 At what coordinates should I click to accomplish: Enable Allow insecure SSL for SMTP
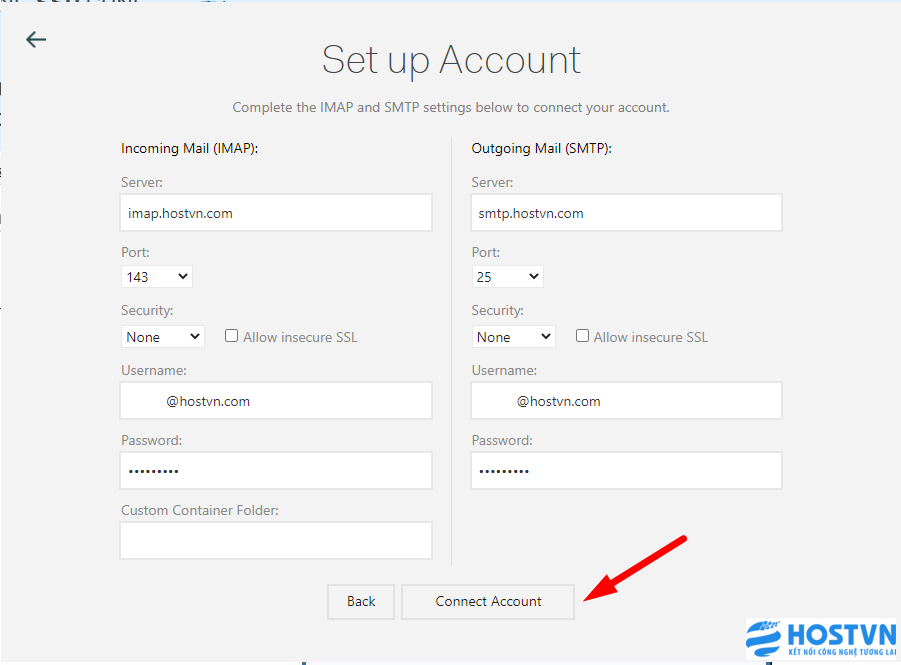[x=582, y=336]
